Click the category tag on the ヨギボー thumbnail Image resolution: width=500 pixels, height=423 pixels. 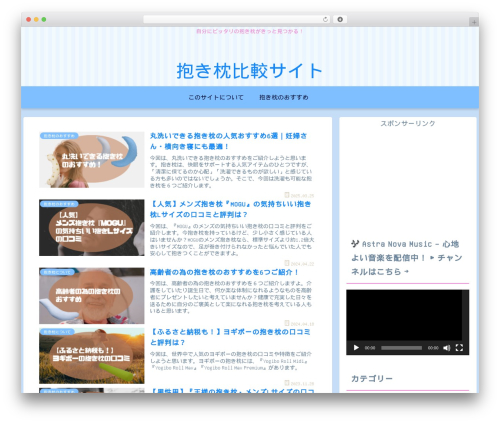pyautogui.click(x=57, y=332)
